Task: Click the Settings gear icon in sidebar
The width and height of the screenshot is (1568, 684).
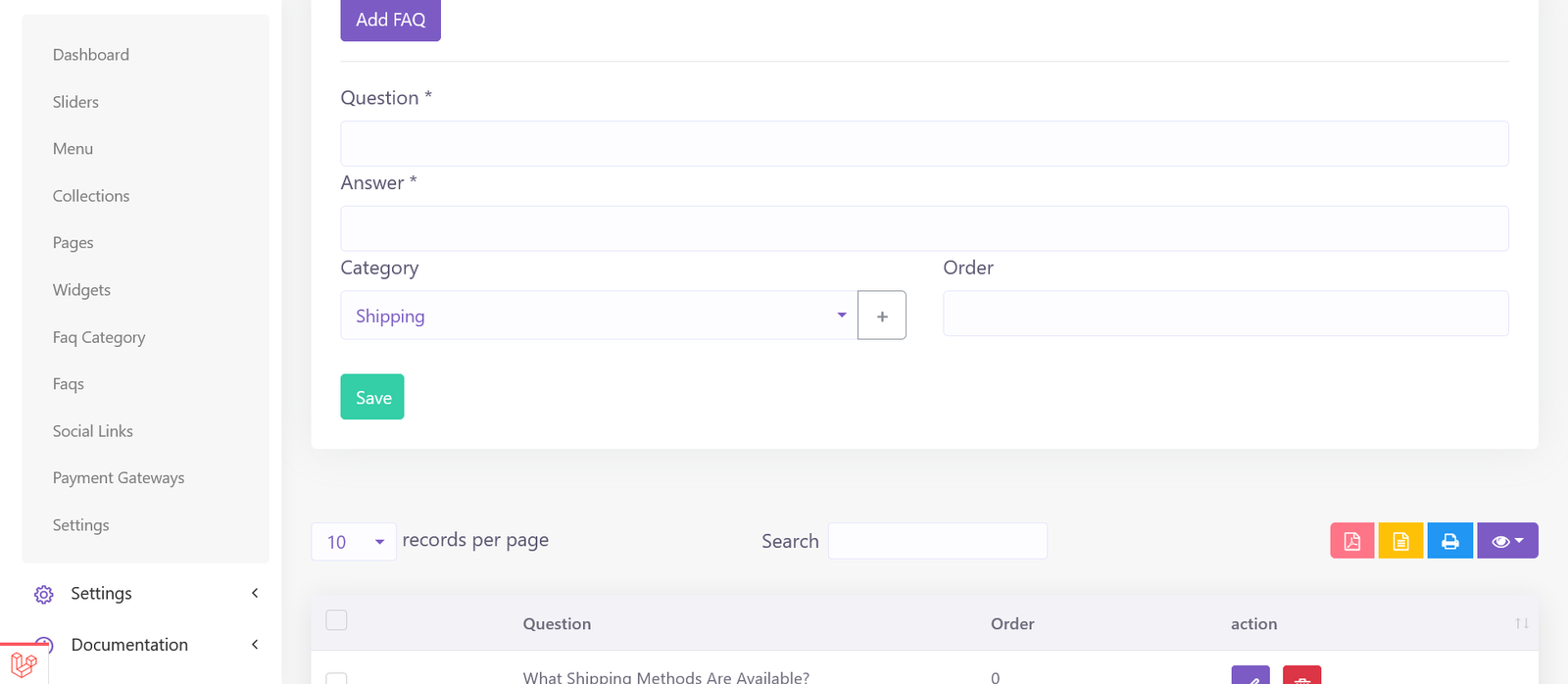Action: coord(44,594)
